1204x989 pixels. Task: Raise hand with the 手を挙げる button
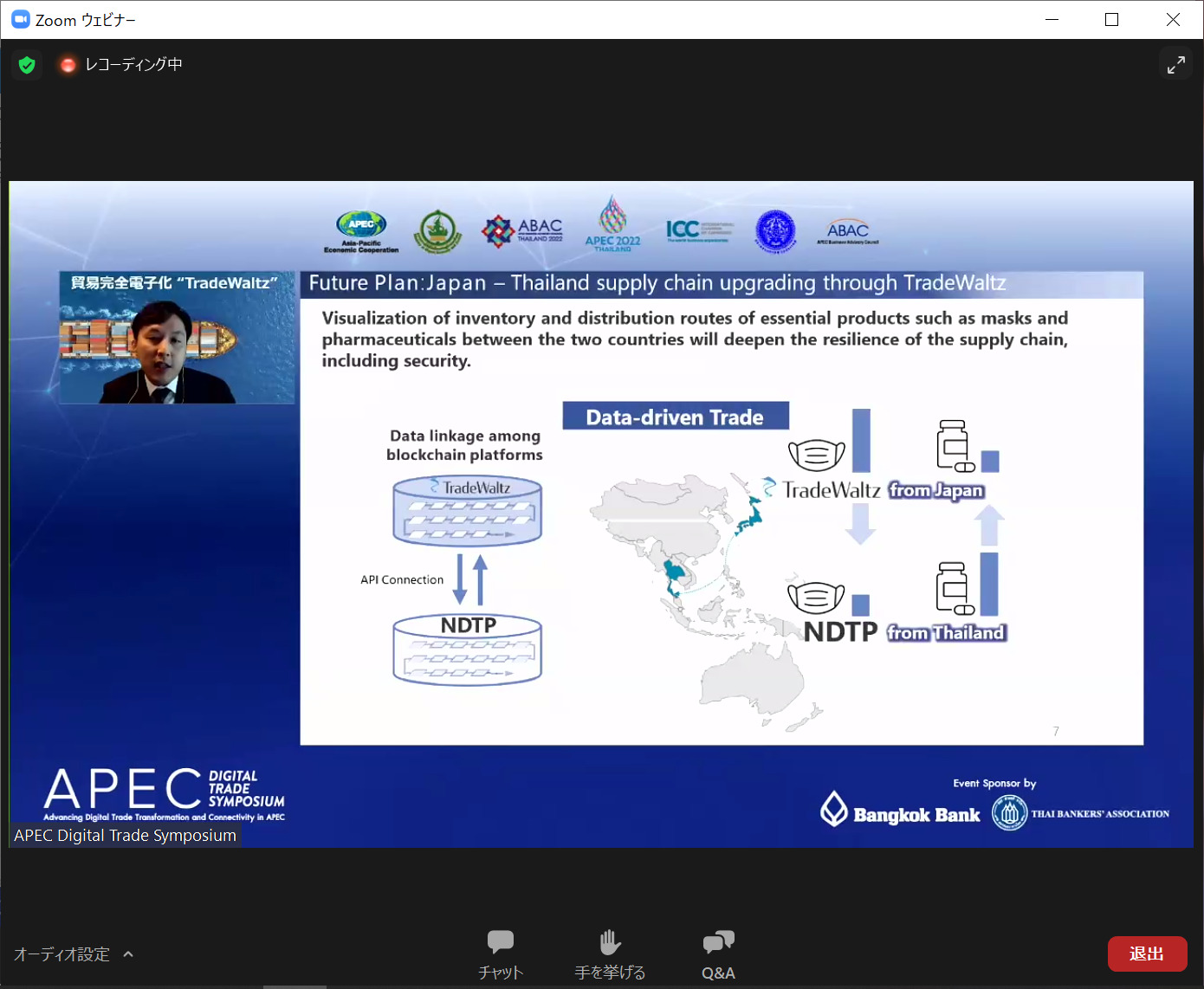coord(610,955)
